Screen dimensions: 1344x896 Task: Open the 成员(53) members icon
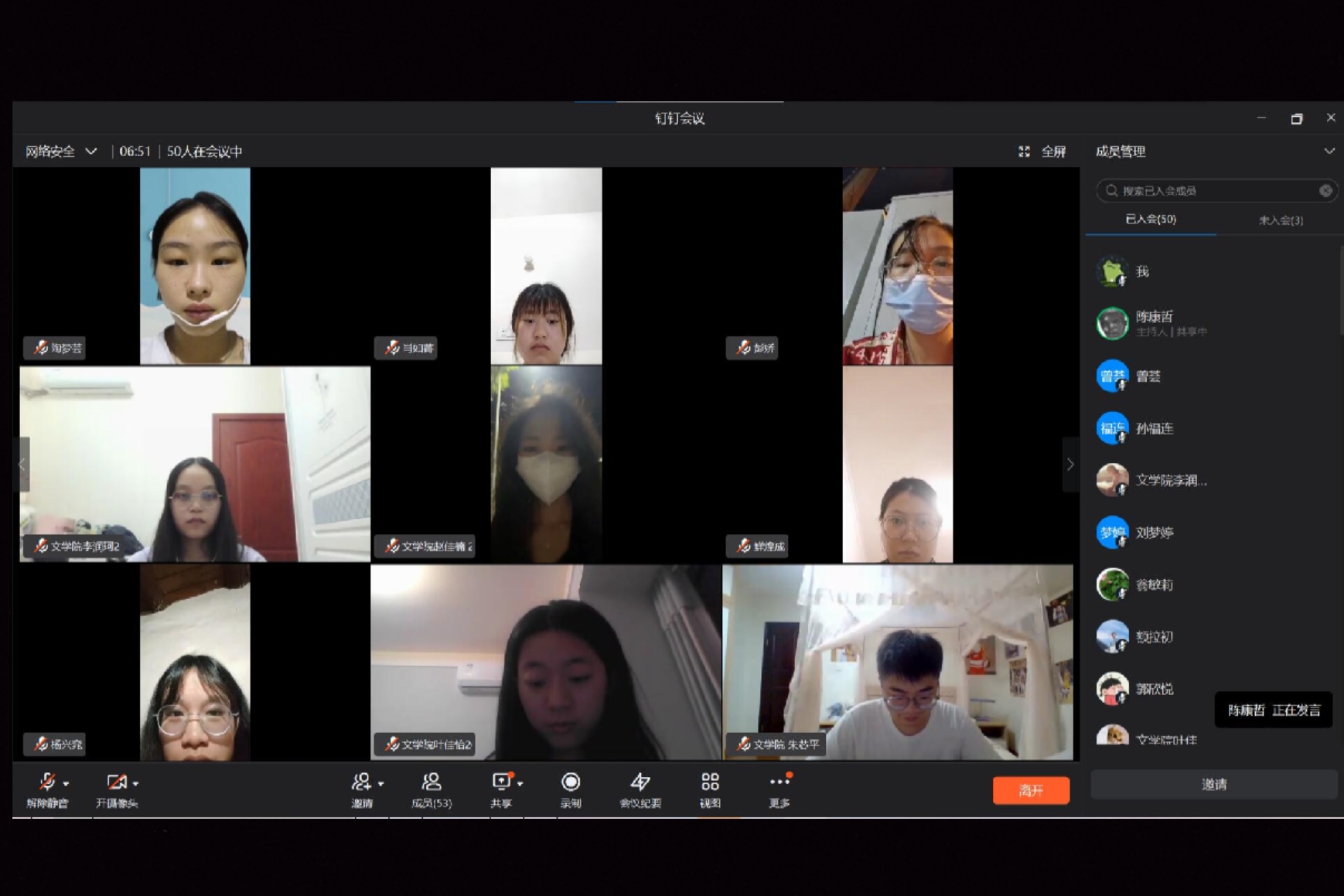click(432, 782)
